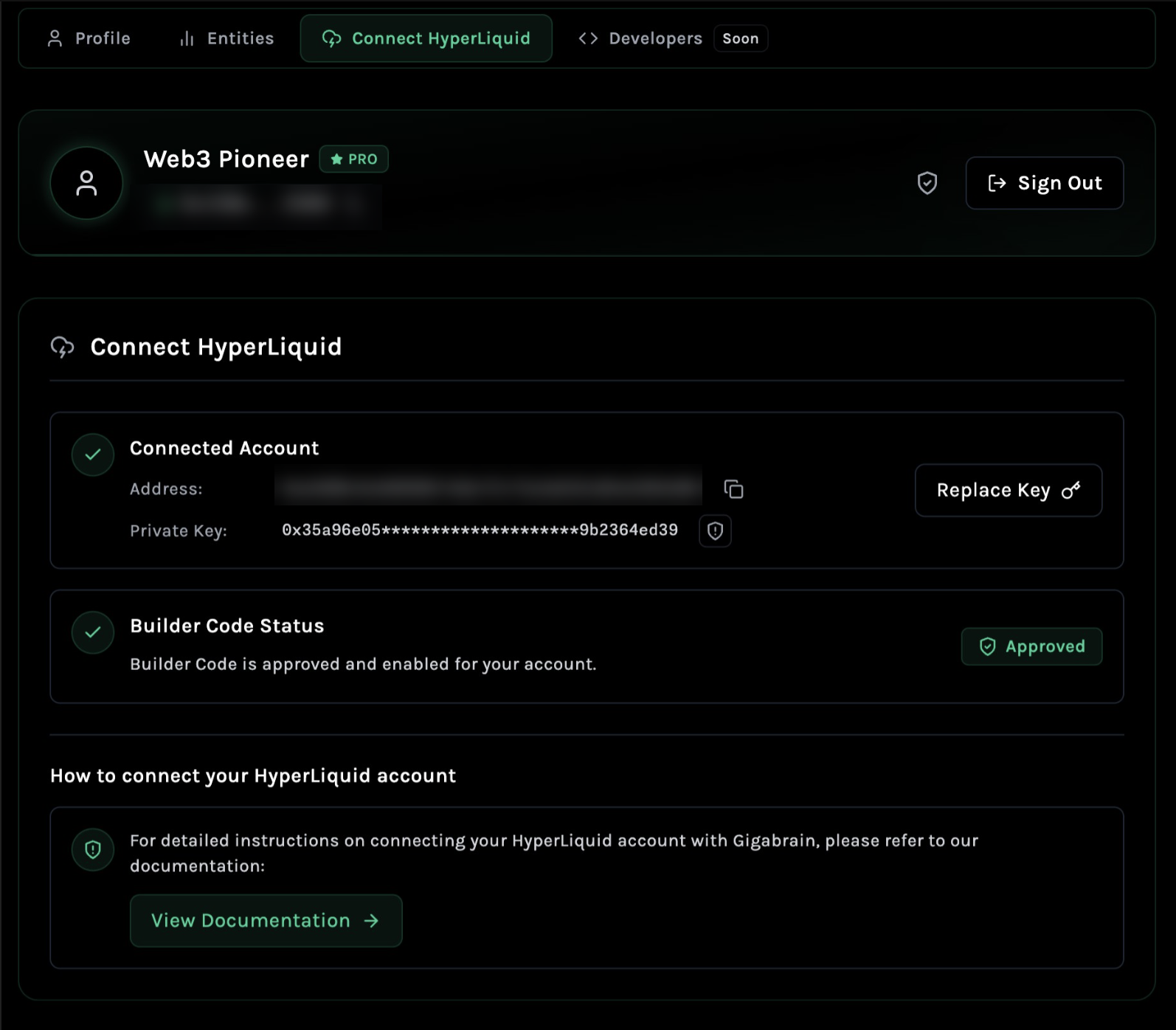The width and height of the screenshot is (1176, 1030).
Task: Open View Documentation link
Action: [x=266, y=921]
